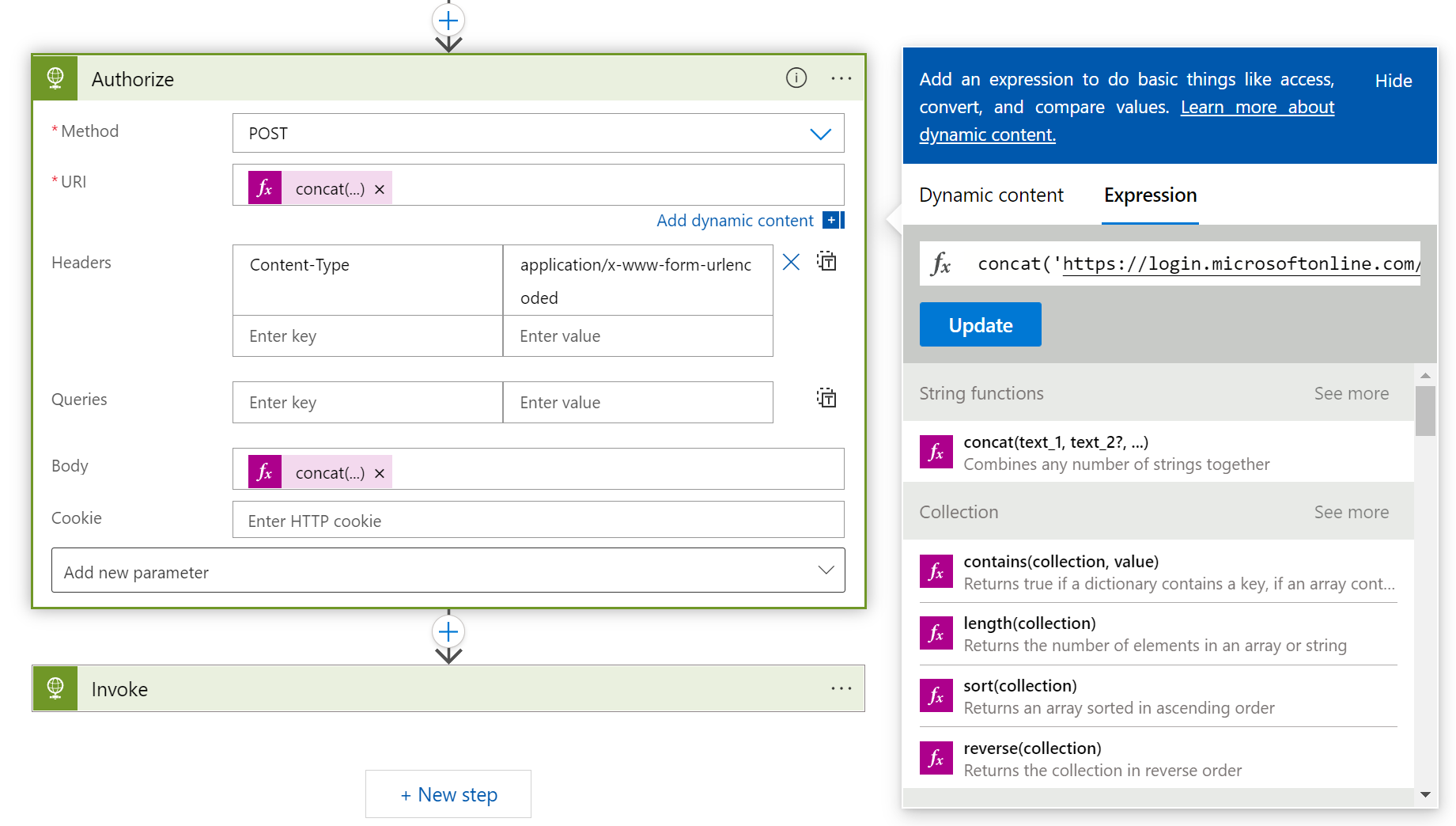Viewport: 1456px width, 826px height.
Task: Click the Cookie input field
Action: click(x=538, y=521)
